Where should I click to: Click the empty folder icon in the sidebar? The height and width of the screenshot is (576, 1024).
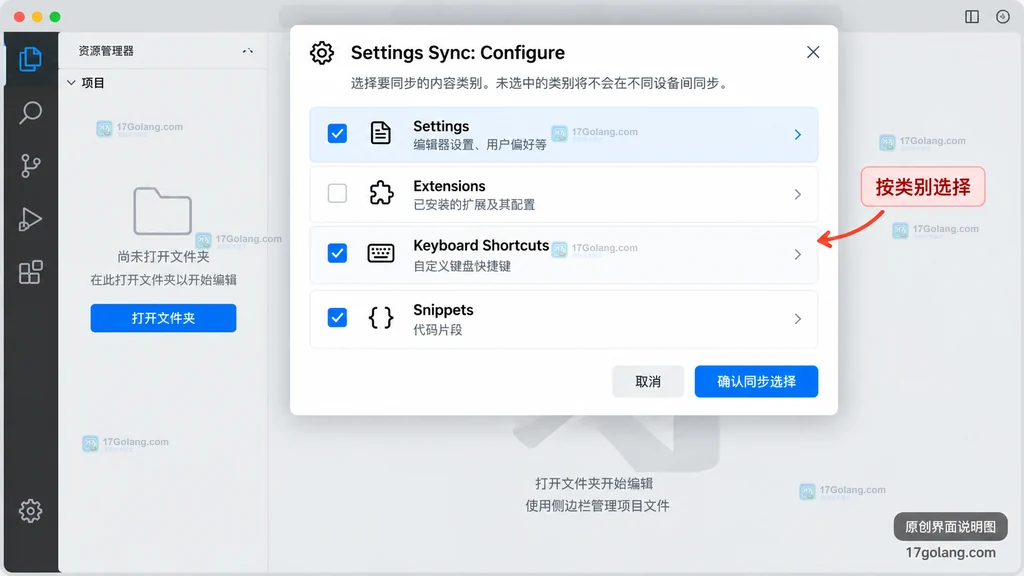point(163,211)
